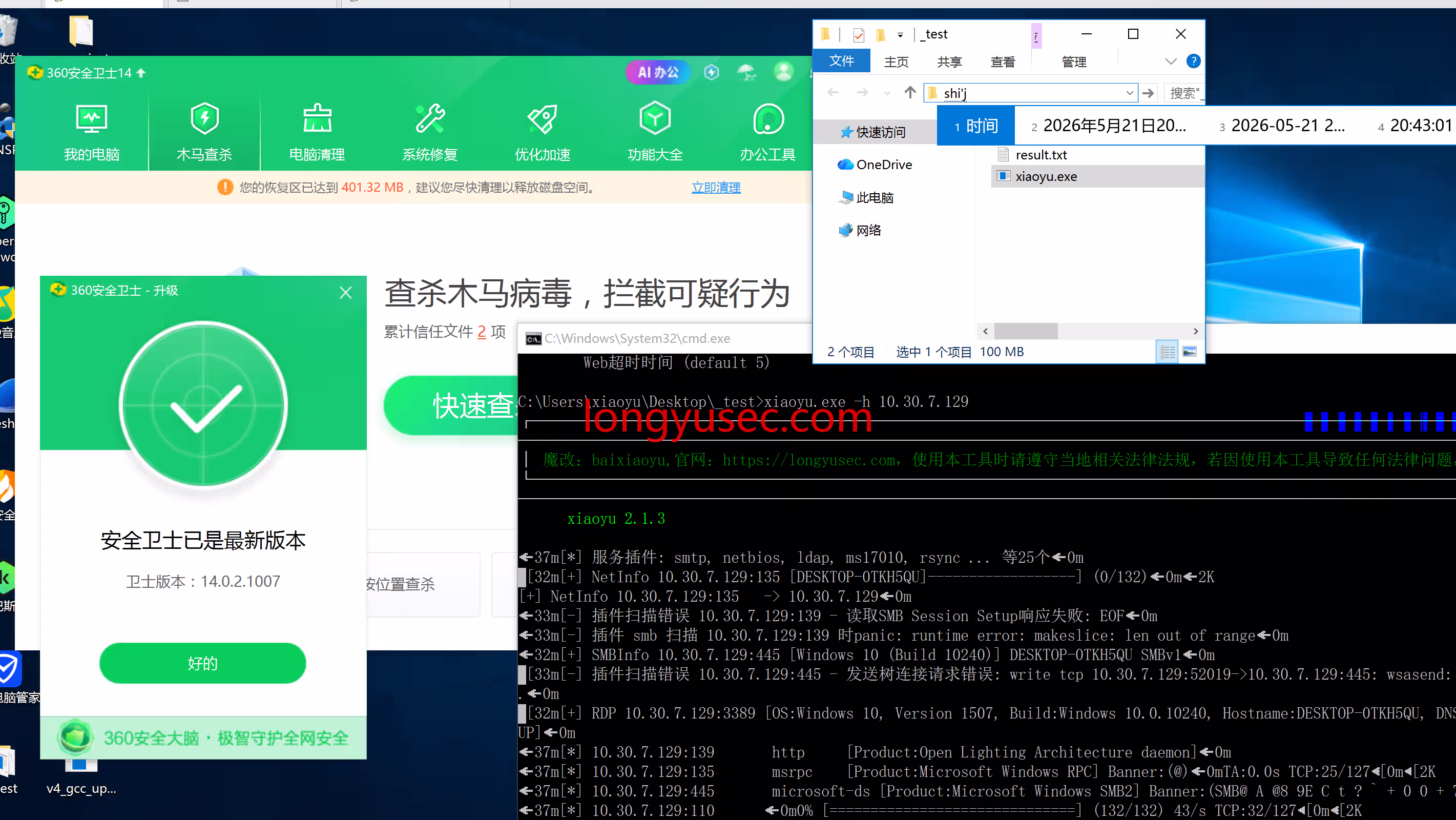The image size is (1456, 820).
Task: Open the user avatar icon in 360
Action: (x=783, y=72)
